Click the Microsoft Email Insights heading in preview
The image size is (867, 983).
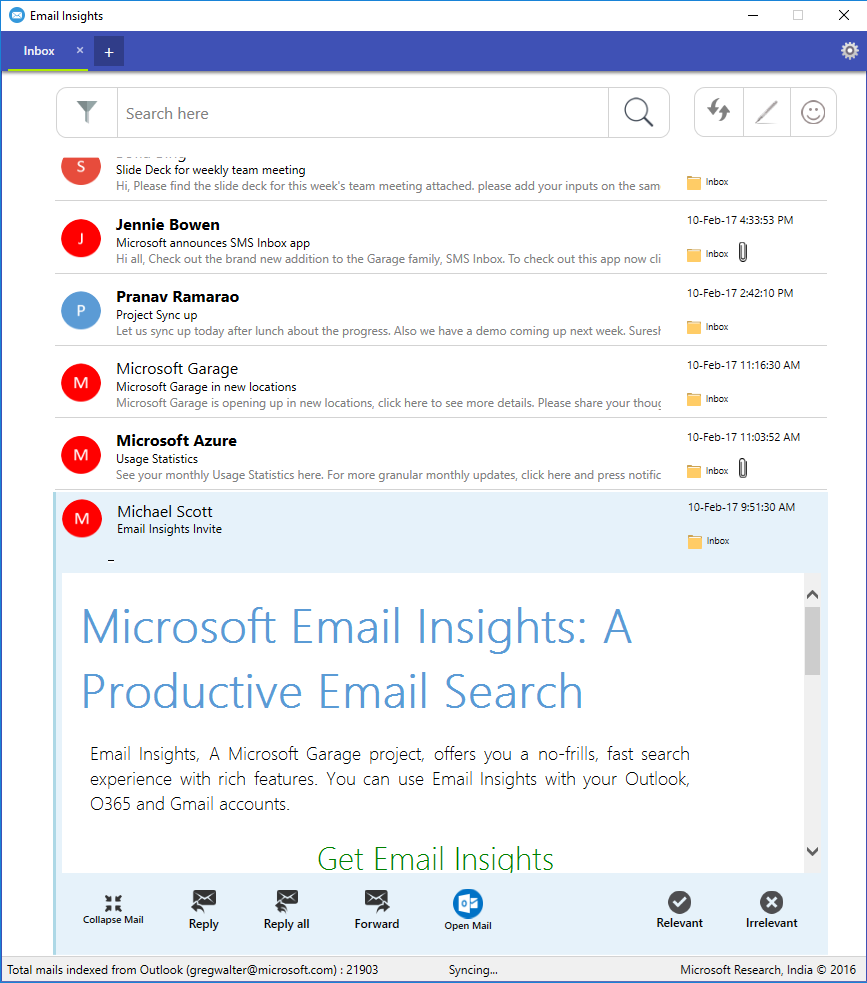coord(357,658)
